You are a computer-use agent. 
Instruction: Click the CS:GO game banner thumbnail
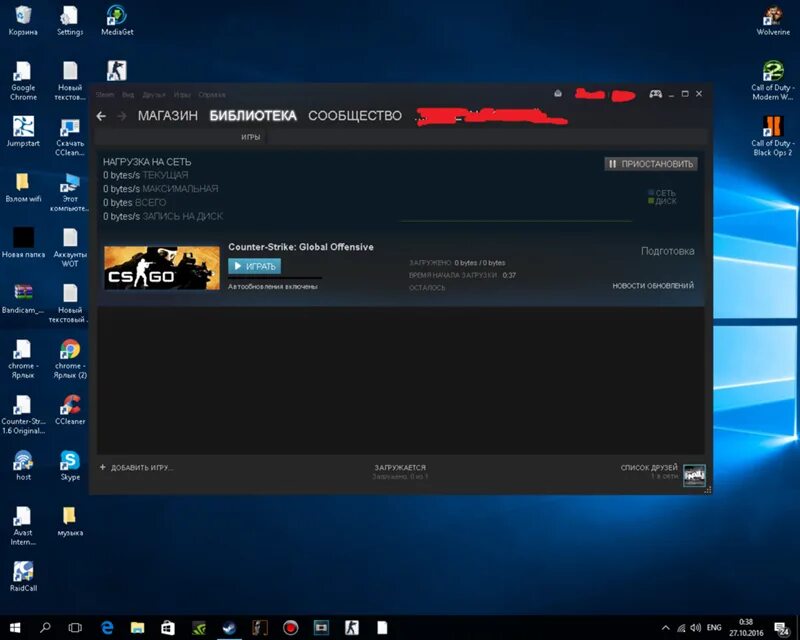(x=162, y=267)
